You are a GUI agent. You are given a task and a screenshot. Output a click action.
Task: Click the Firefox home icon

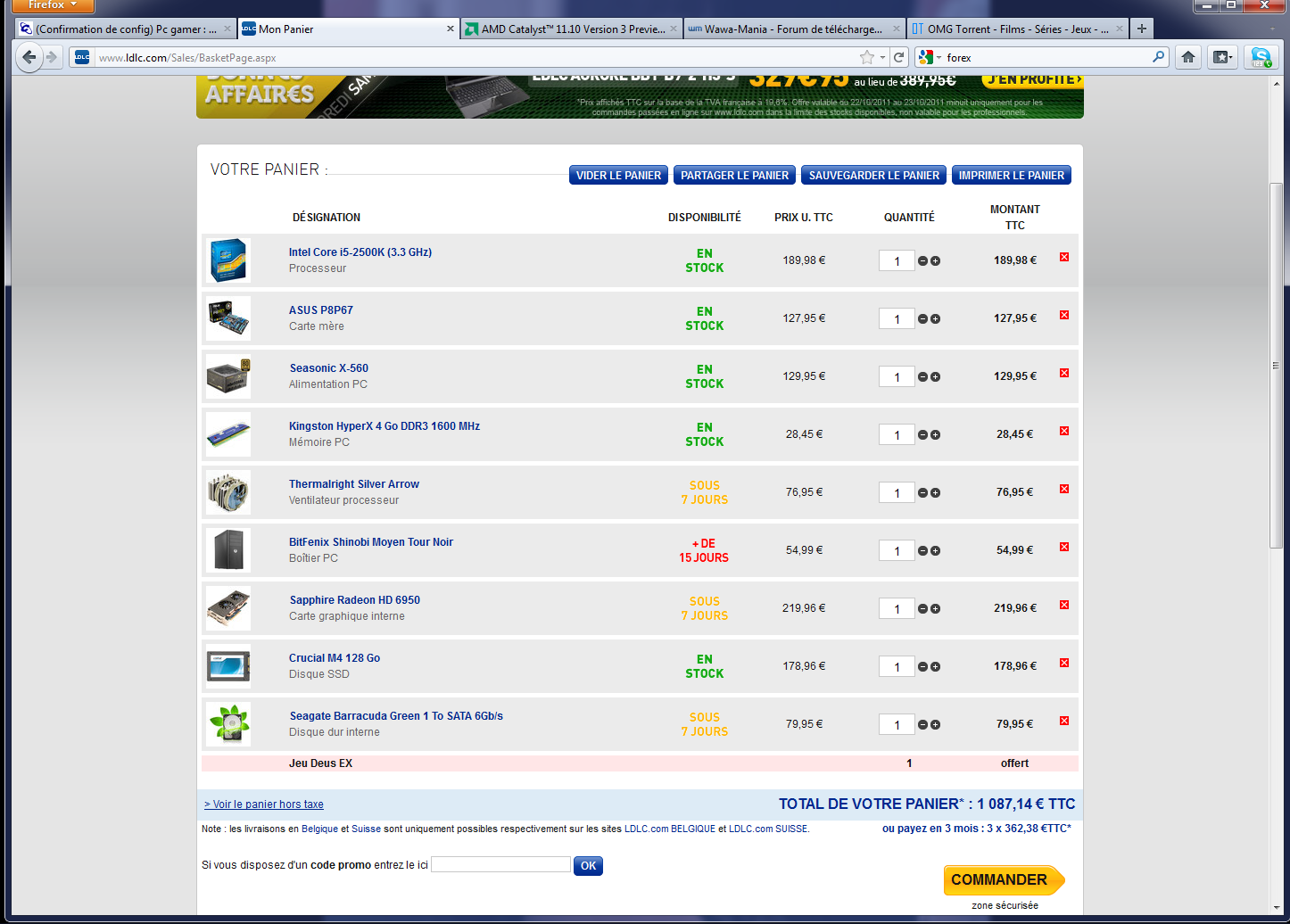click(x=1187, y=57)
